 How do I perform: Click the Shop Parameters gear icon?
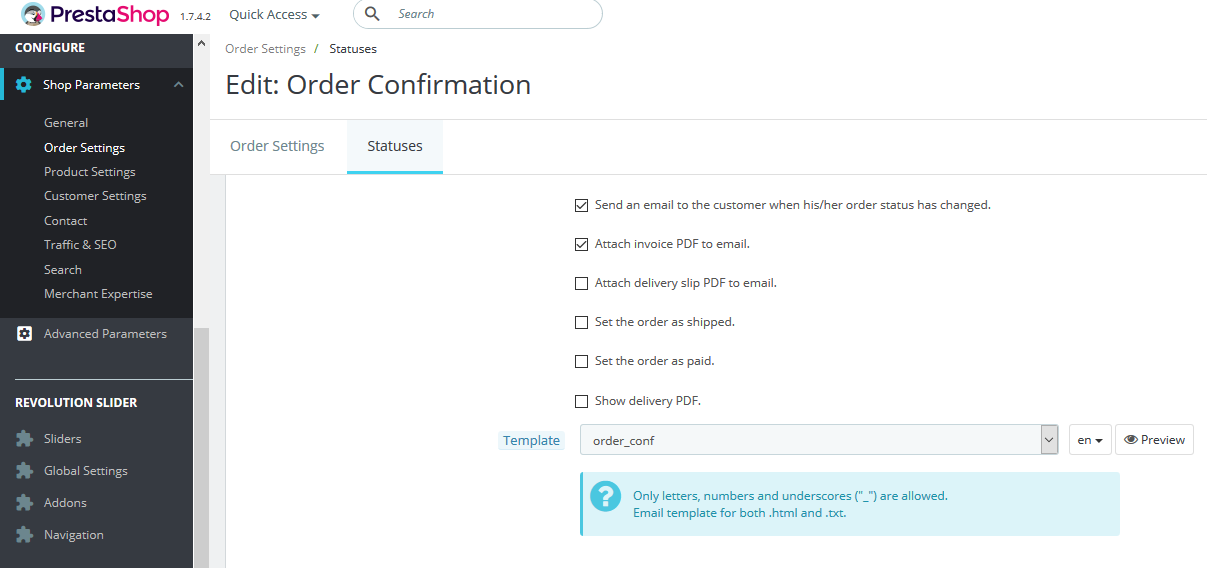click(24, 85)
